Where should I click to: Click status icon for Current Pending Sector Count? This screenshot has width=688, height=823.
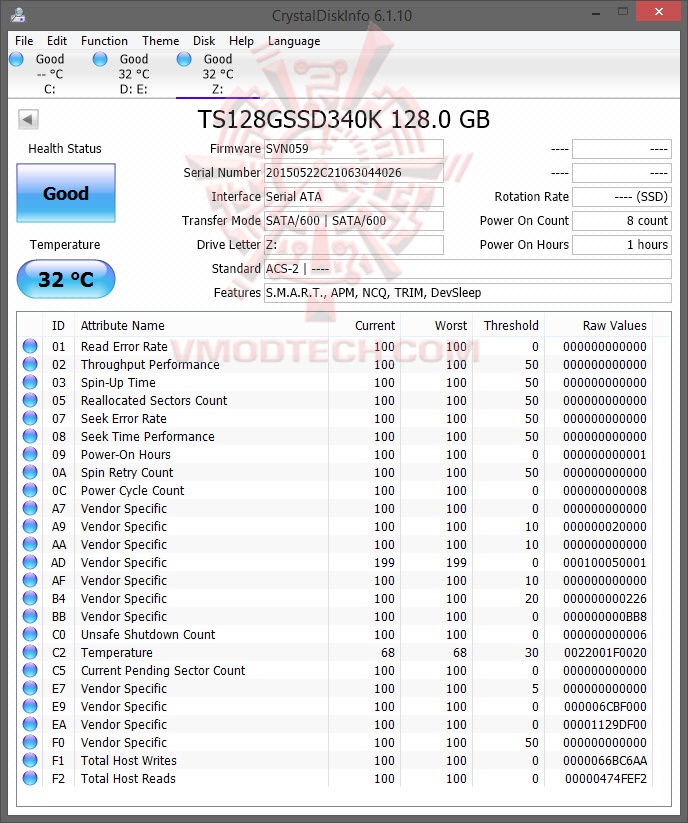point(30,670)
